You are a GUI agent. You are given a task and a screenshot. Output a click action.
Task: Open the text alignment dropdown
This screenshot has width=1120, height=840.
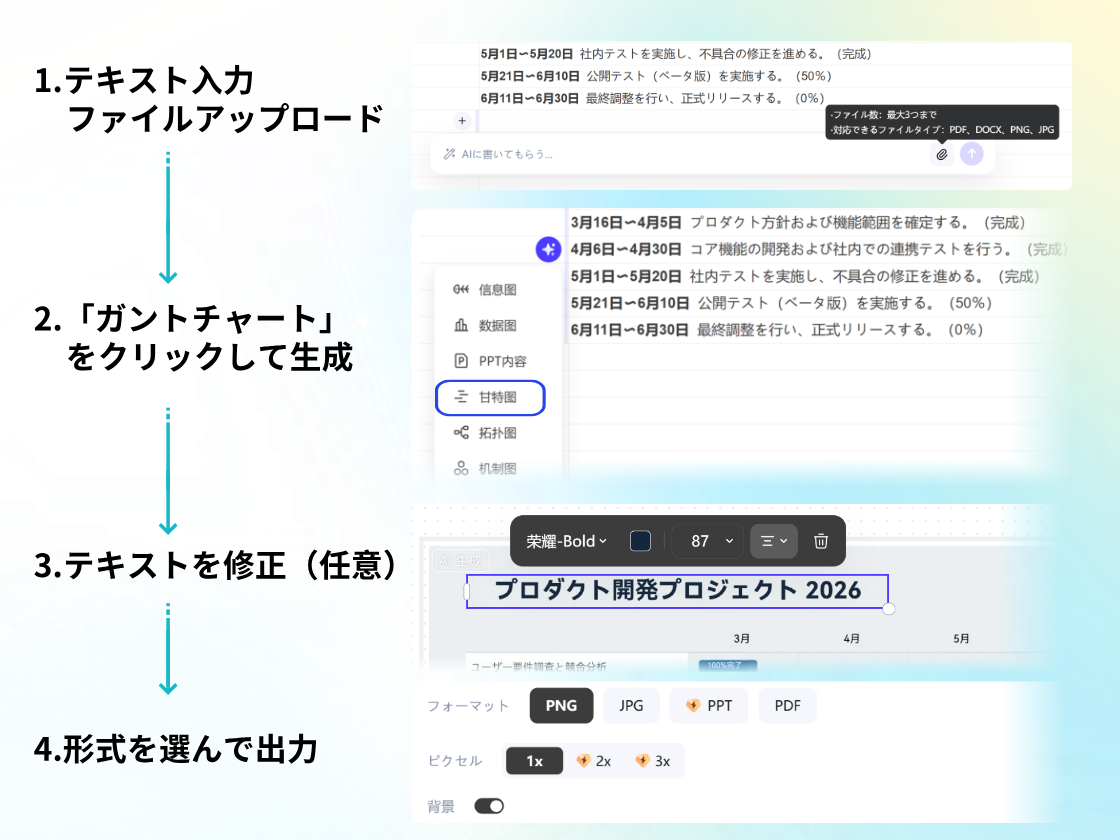[773, 541]
